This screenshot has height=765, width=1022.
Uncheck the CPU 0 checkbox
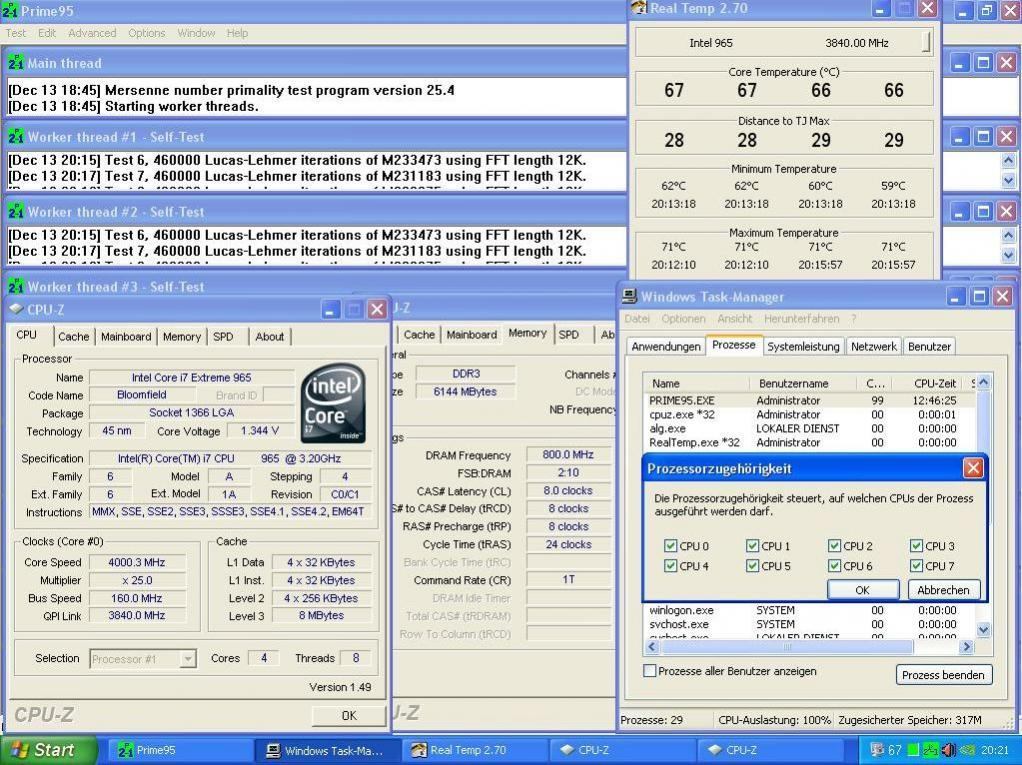tap(670, 545)
